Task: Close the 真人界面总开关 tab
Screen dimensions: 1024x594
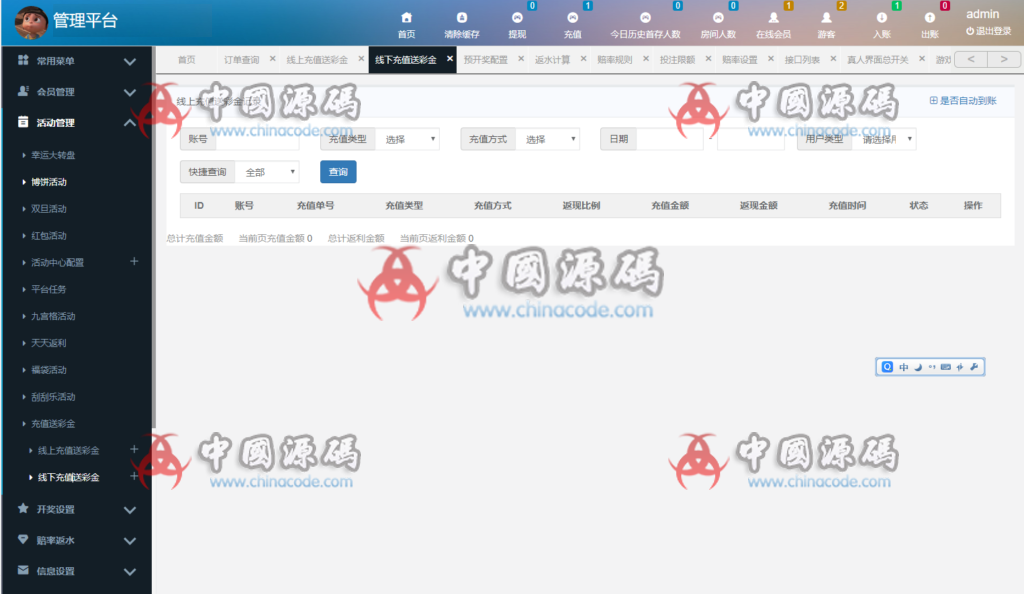Action: (922, 59)
